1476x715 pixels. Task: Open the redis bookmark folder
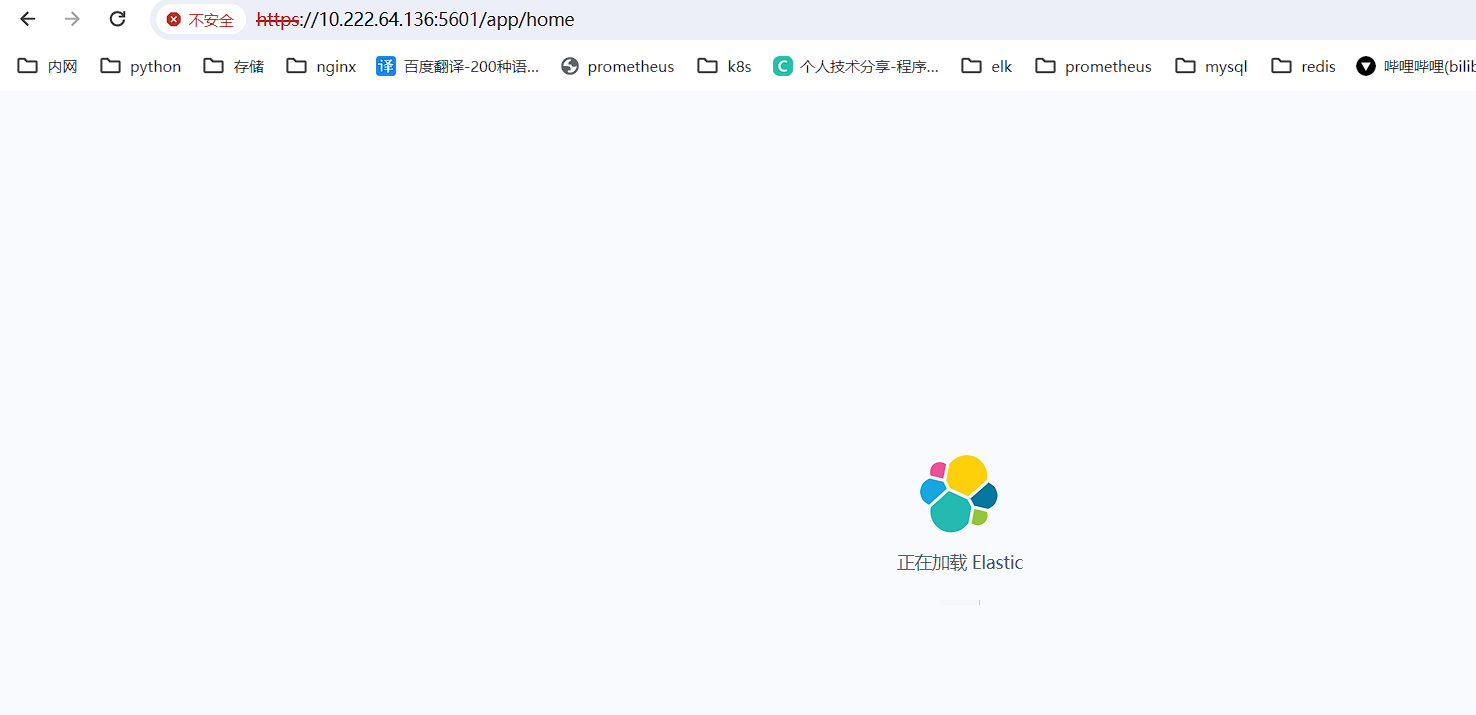1303,66
